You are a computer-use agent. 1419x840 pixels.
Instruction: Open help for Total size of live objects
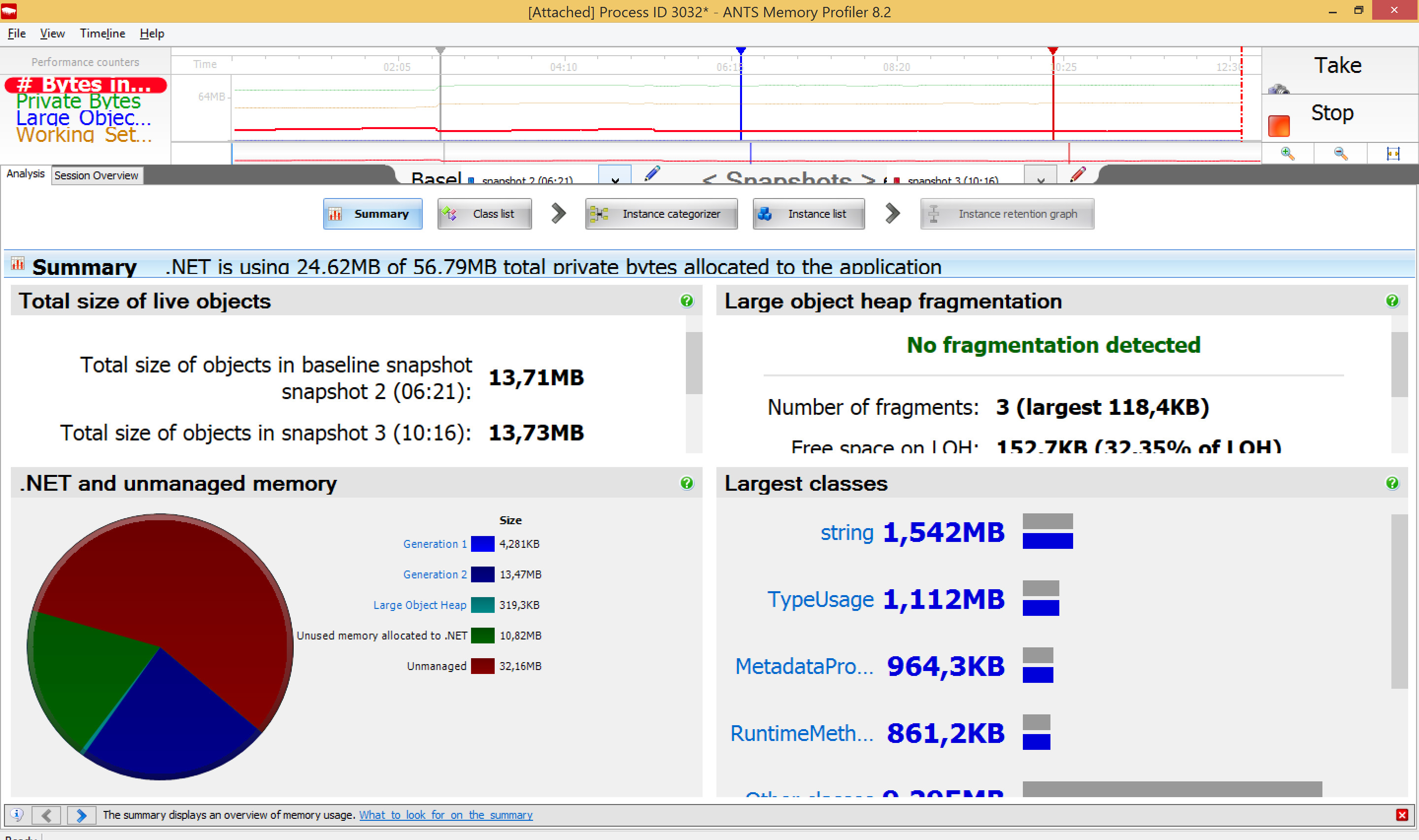pyautogui.click(x=686, y=301)
